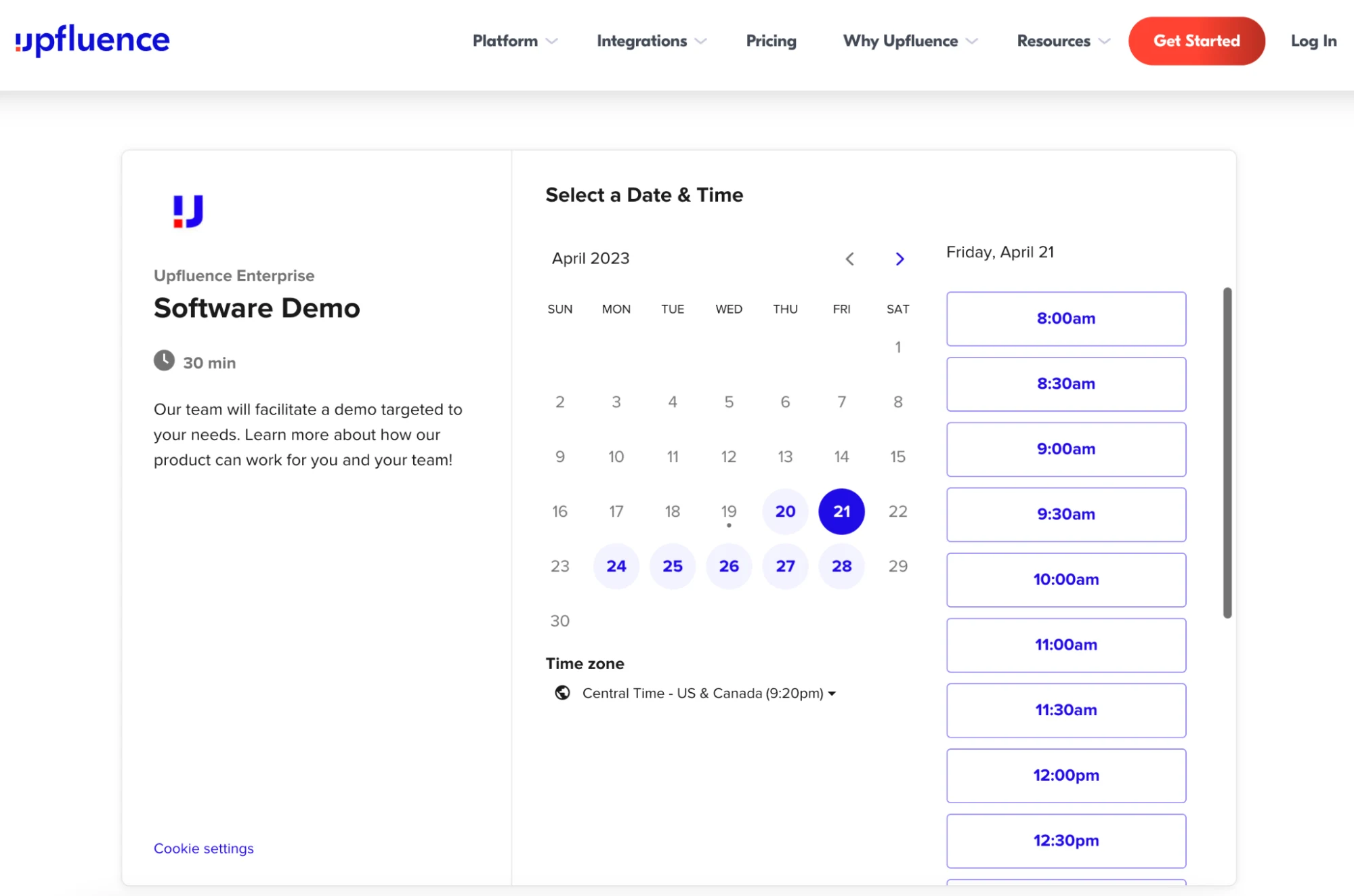Expand the Resources menu

[1063, 41]
